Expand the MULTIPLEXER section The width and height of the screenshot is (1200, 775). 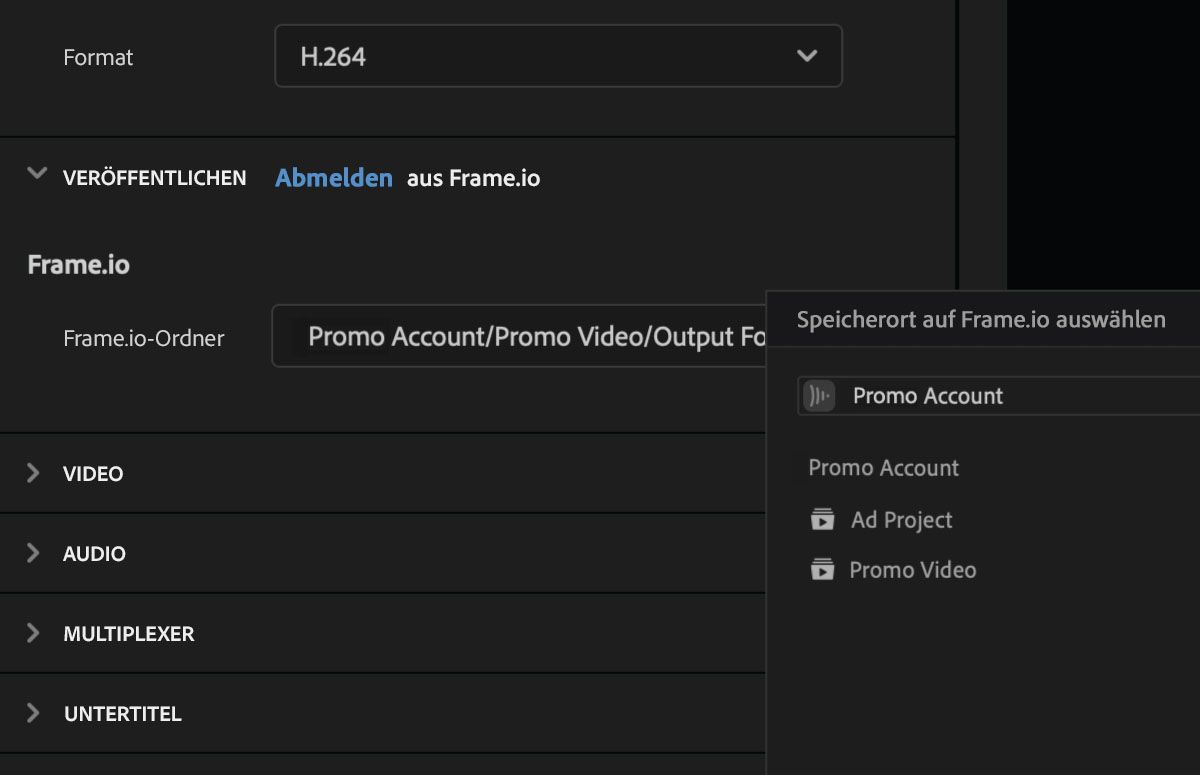click(34, 633)
